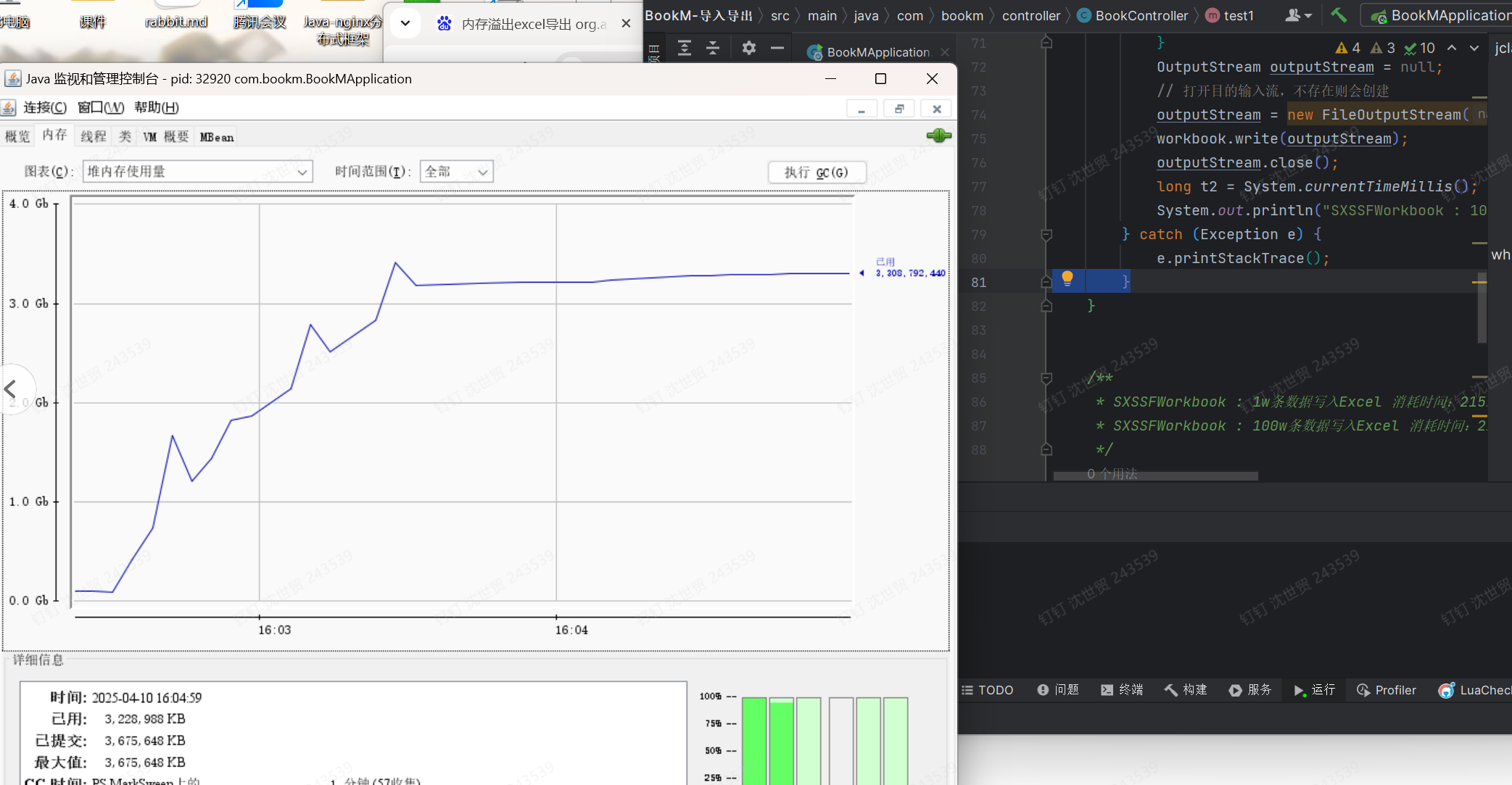This screenshot has width=1512, height=785.
Task: Hide tool window with the minus icon
Action: click(777, 49)
